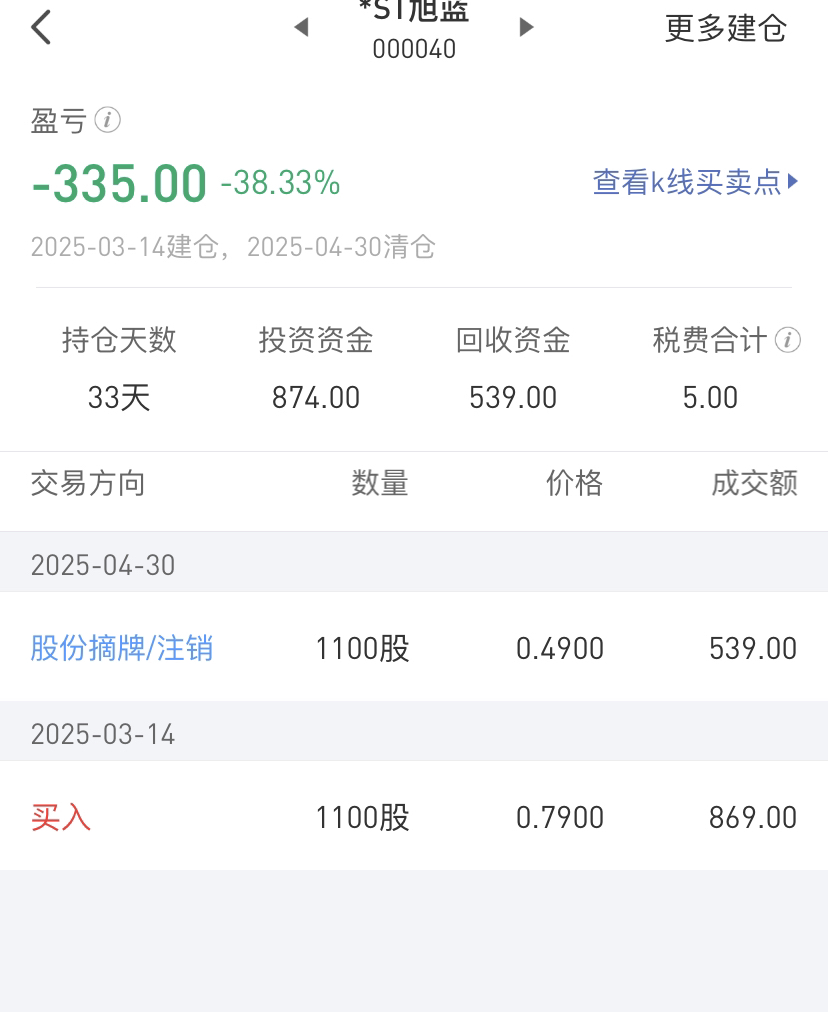Open 买入 transaction entry

click(61, 817)
